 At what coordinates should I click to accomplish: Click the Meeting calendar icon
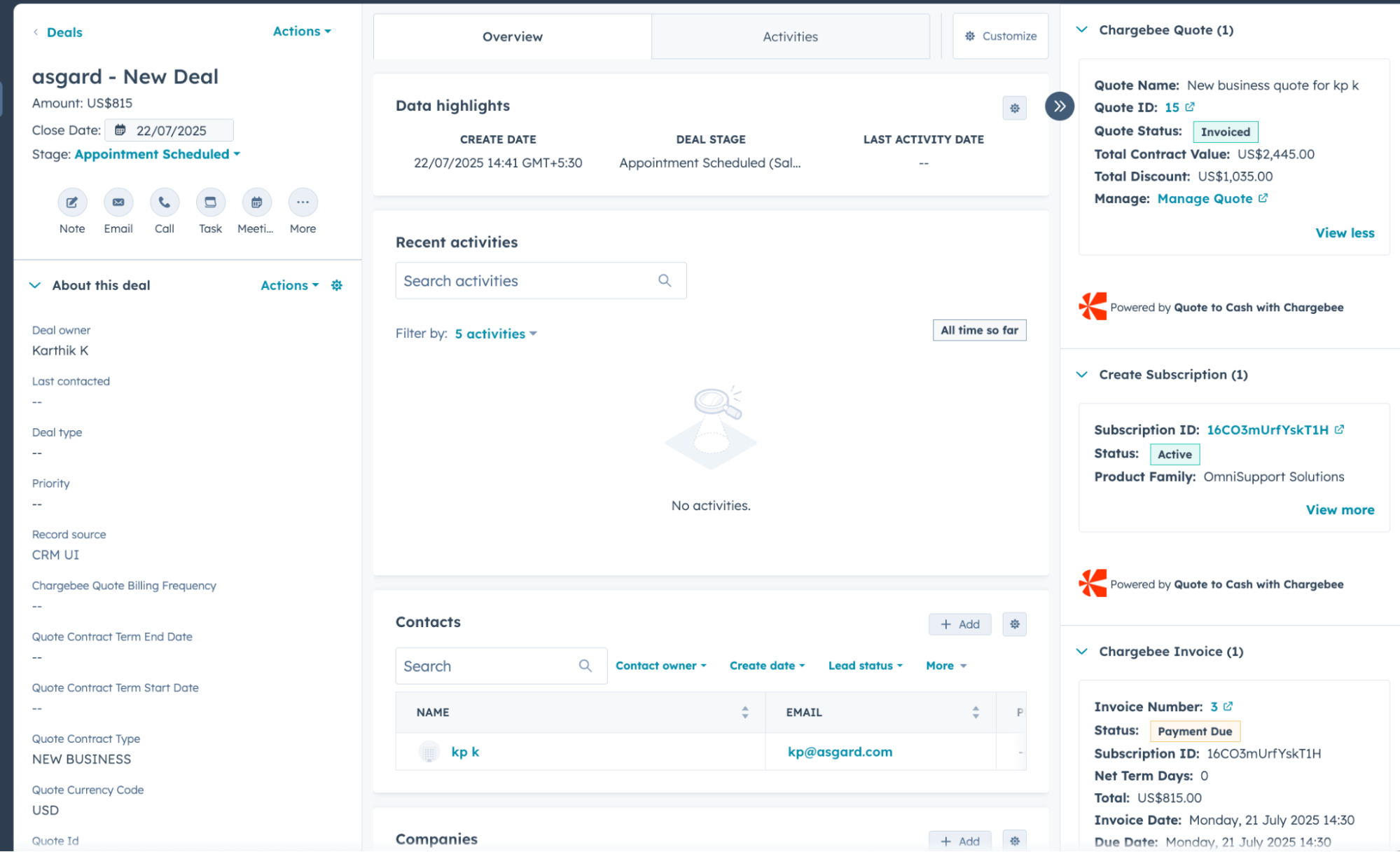256,202
